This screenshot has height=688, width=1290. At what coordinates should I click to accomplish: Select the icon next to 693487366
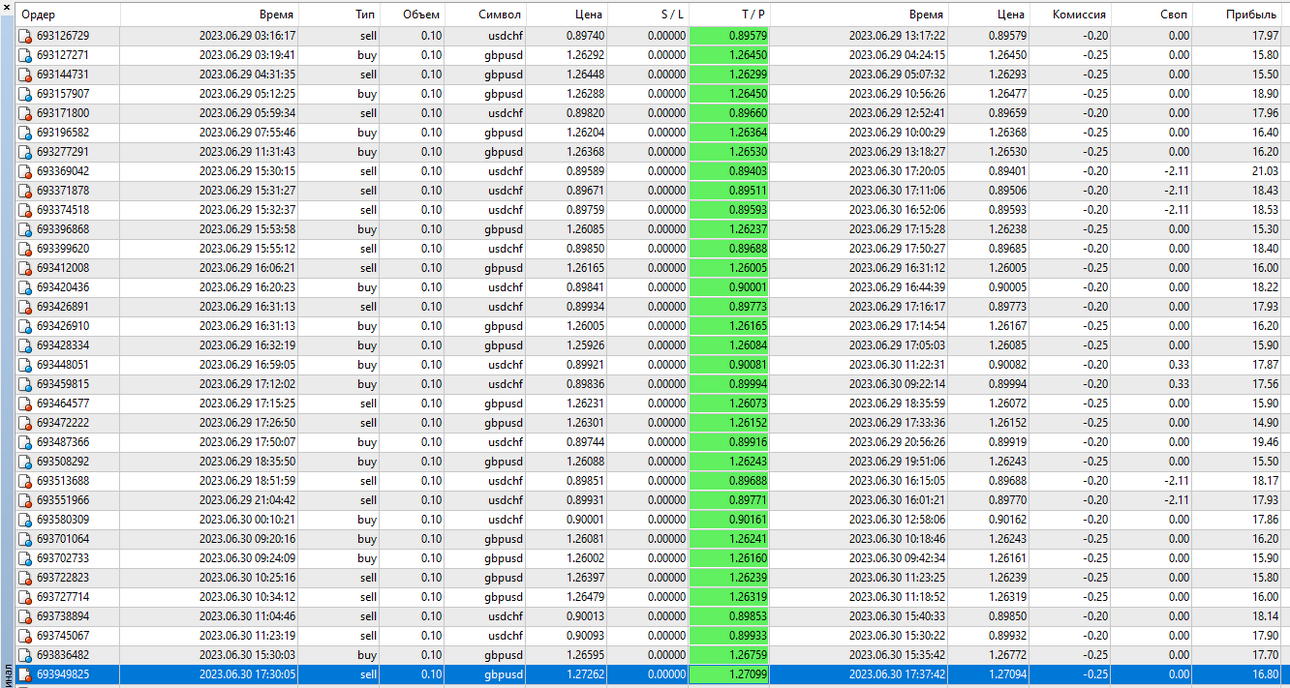click(x=26, y=442)
